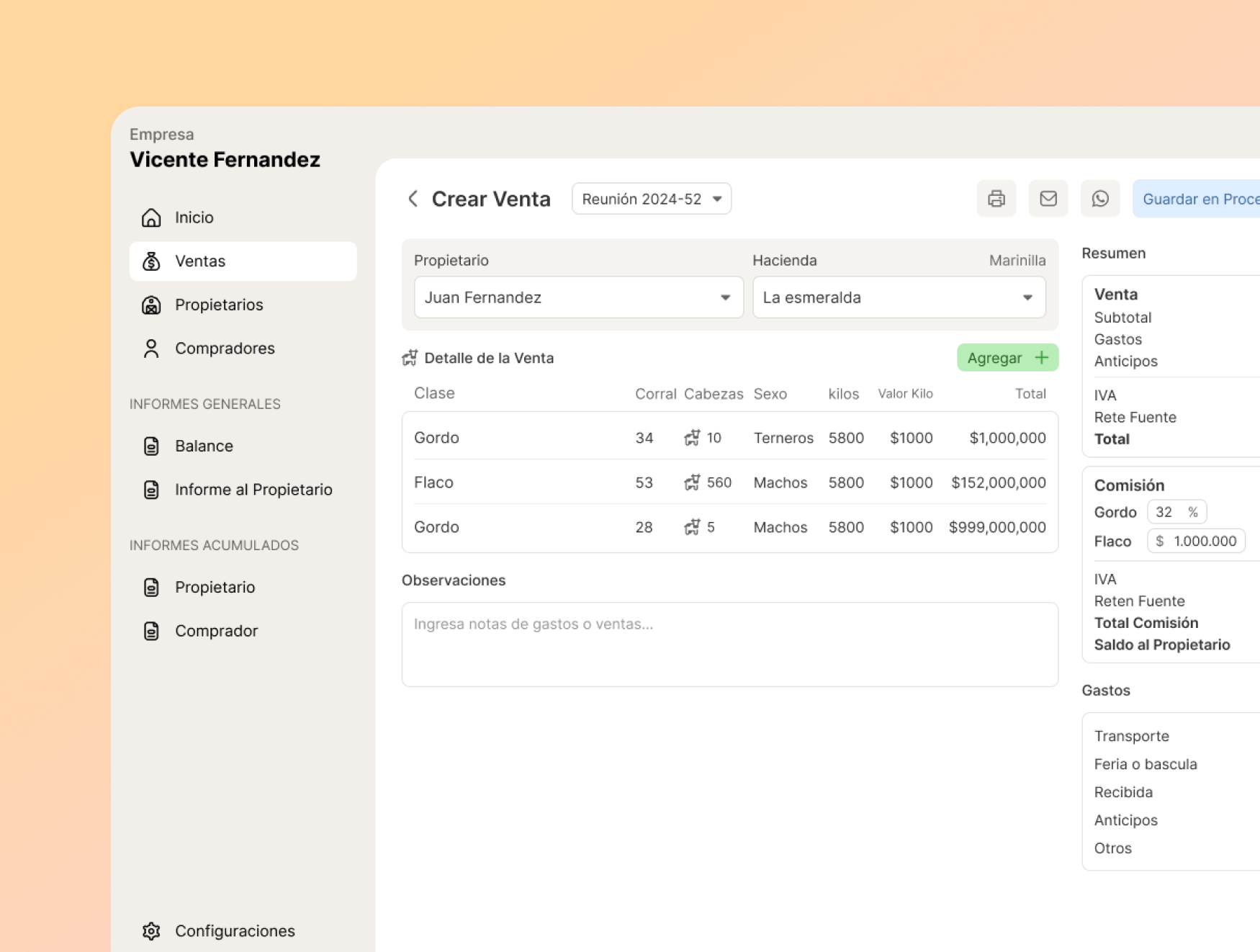
Task: Open the Propietario dropdown showing Juan Fernandez
Action: [579, 297]
